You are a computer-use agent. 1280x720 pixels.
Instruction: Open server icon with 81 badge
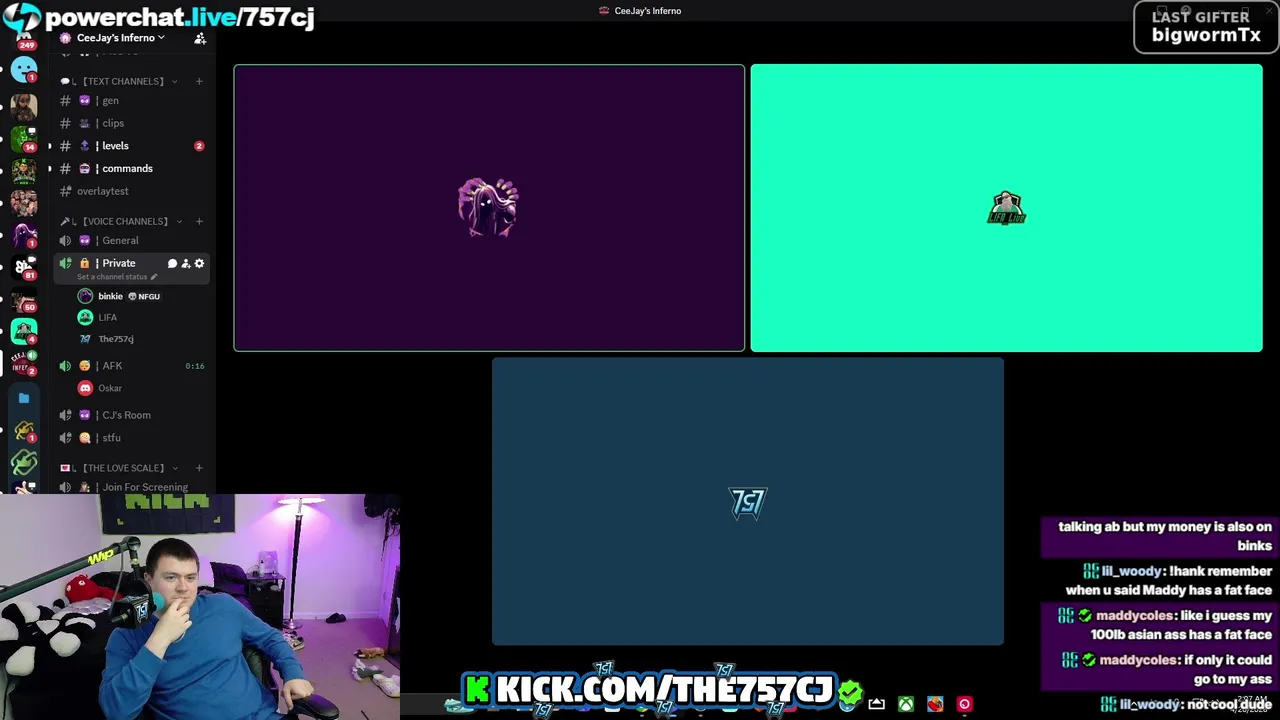click(24, 266)
